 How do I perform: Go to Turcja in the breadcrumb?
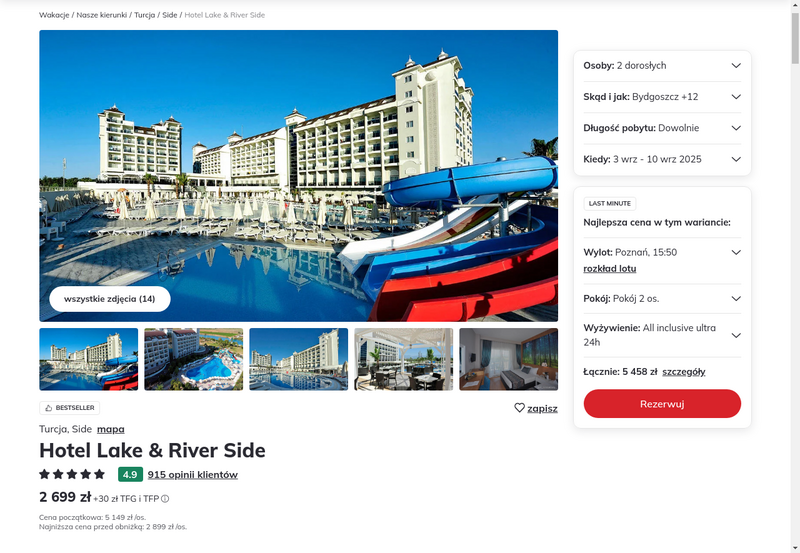[x=144, y=15]
